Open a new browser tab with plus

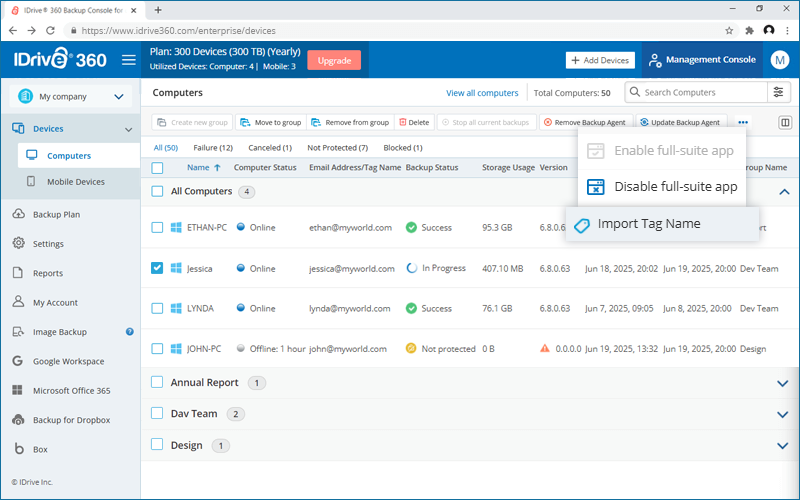point(158,10)
